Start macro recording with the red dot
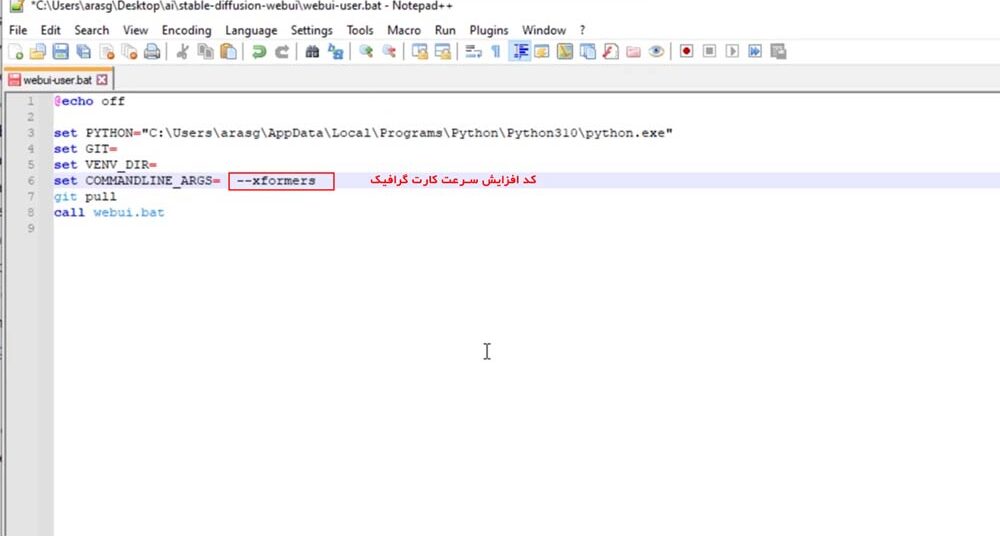 686,51
